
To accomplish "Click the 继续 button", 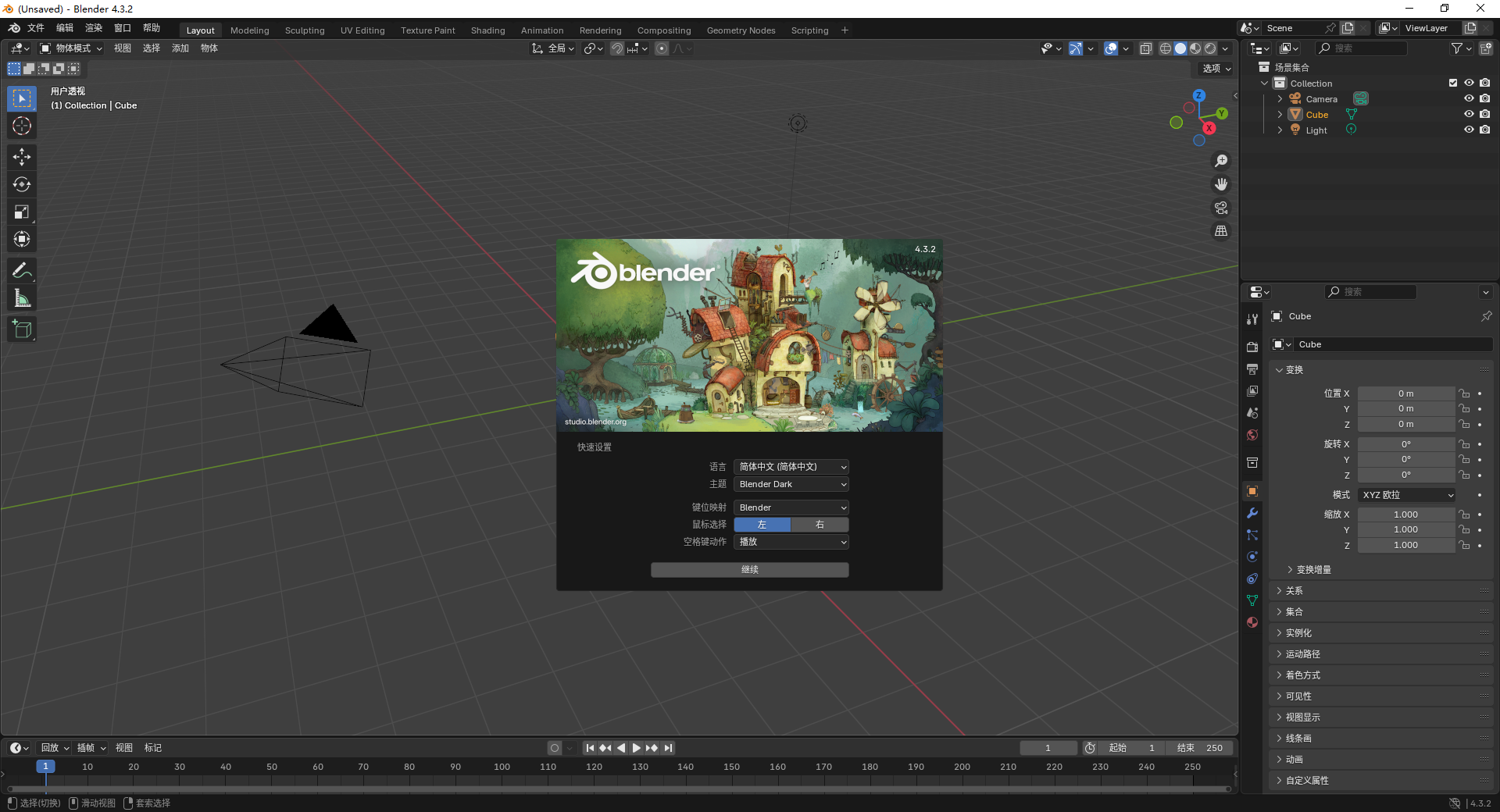I will [748, 569].
